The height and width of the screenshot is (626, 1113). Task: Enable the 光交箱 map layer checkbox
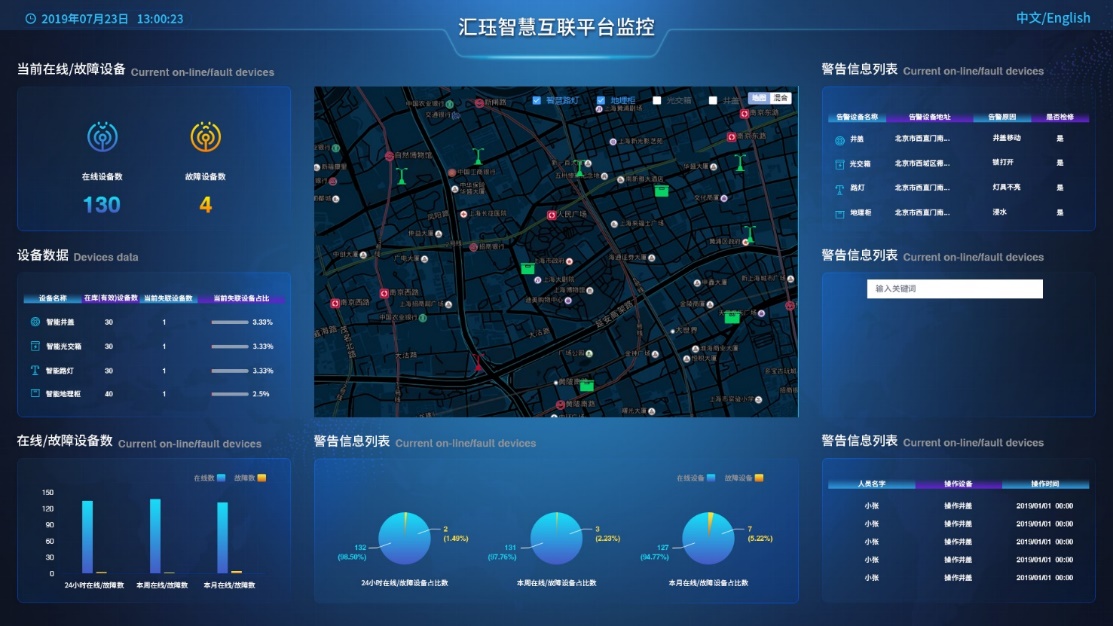pyautogui.click(x=657, y=100)
